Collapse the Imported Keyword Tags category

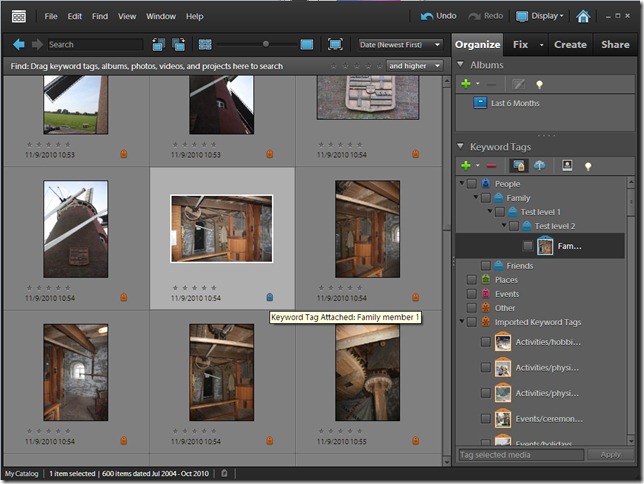click(x=461, y=322)
